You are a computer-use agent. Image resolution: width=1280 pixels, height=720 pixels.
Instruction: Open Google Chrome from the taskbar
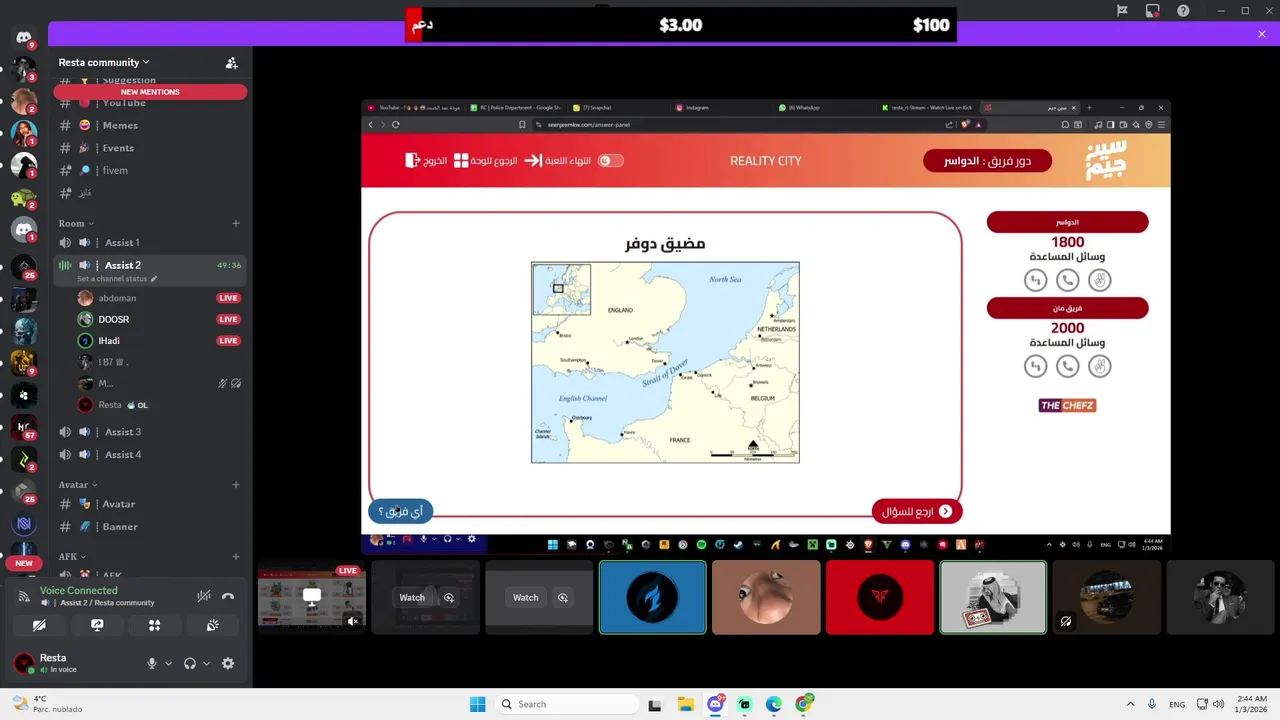[804, 704]
